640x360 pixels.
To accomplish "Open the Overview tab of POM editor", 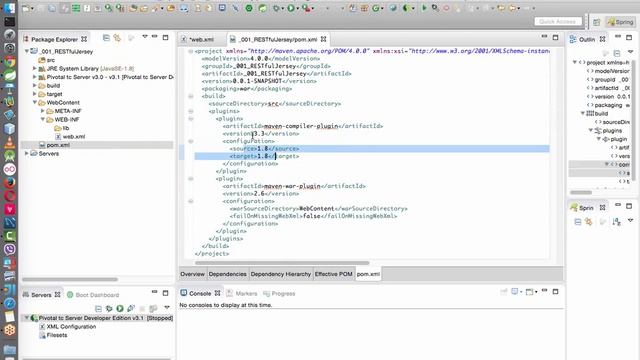I will [x=192, y=274].
